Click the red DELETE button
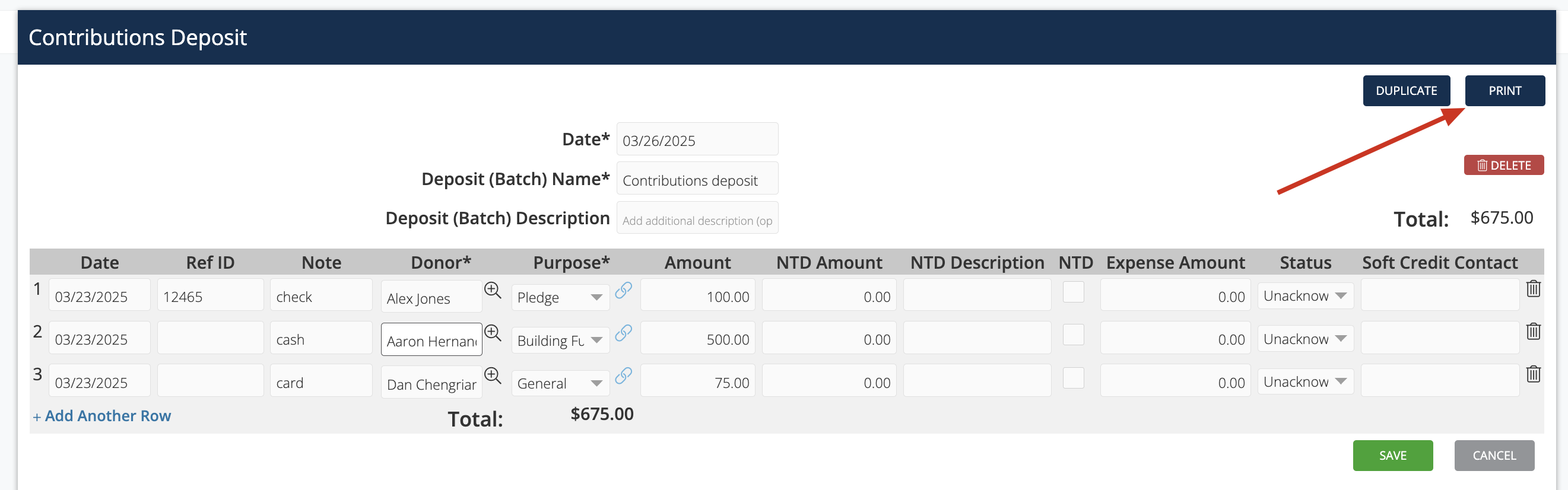Screen dimensions: 1568x490 click(x=1503, y=165)
